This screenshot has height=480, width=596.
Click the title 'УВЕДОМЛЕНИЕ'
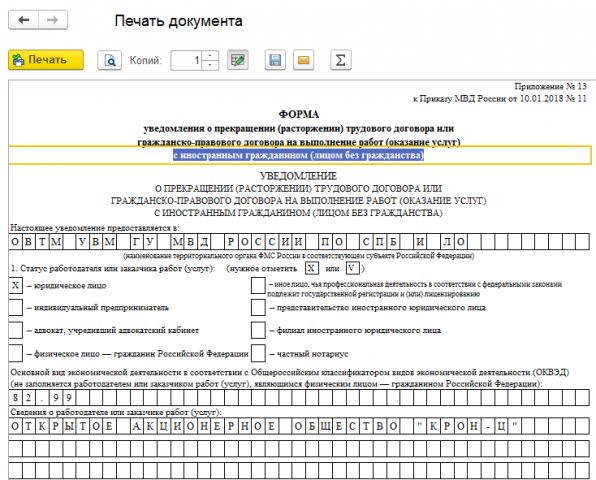pos(298,176)
